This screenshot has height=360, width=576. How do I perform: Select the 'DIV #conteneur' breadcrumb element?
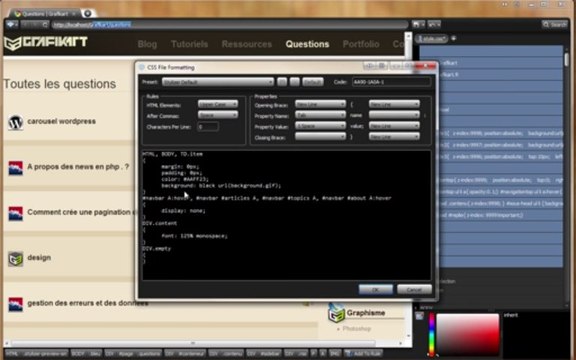185,353
